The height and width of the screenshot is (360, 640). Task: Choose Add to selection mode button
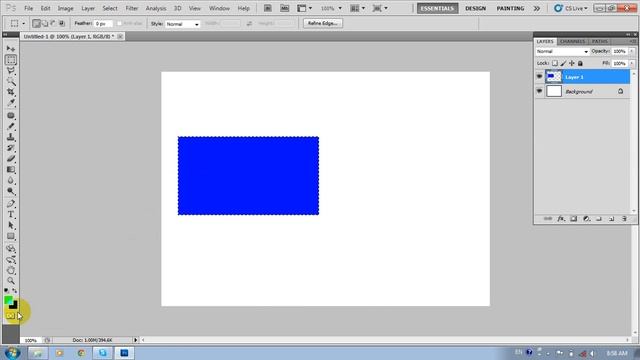coord(45,24)
